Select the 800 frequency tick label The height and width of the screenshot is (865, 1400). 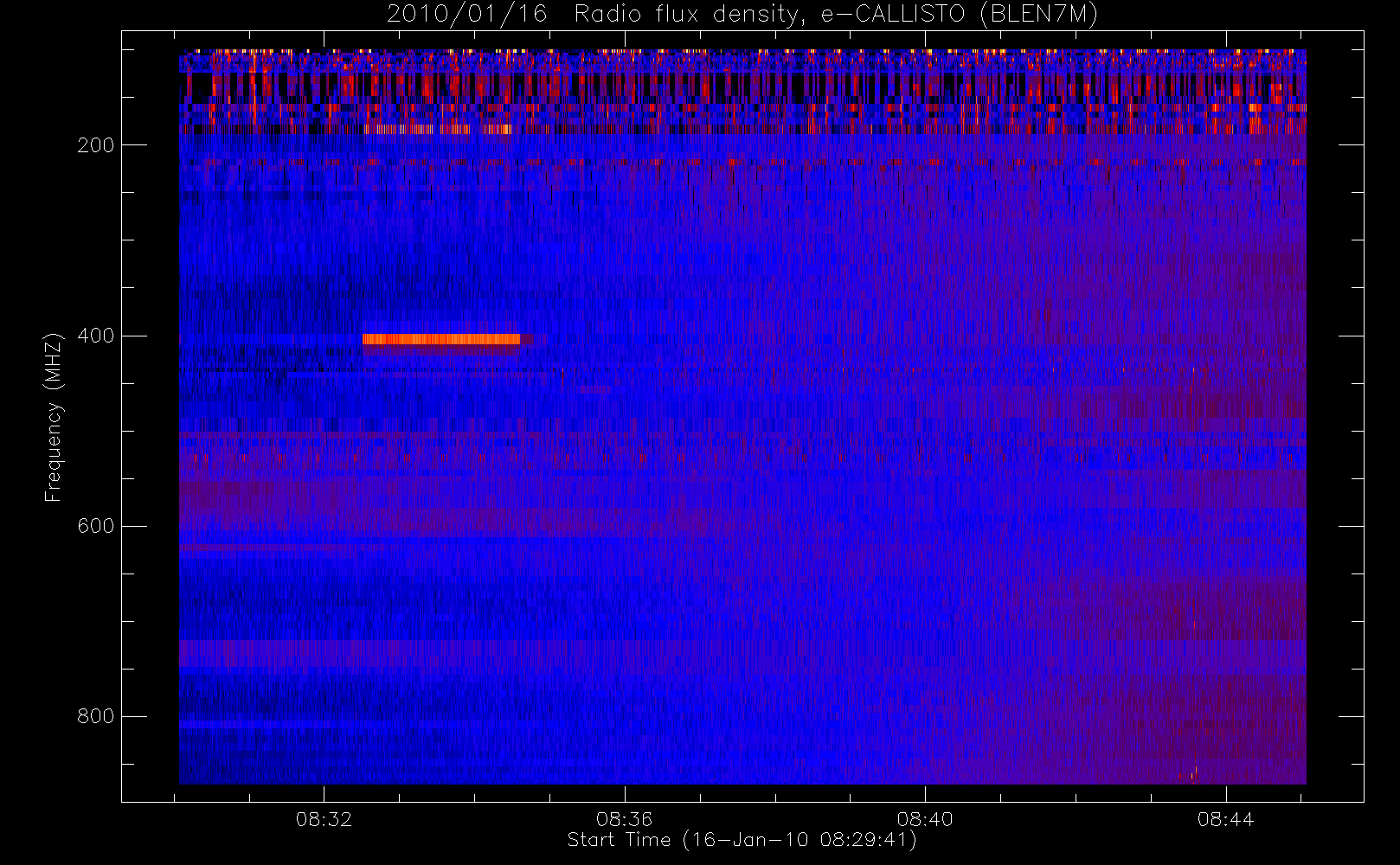96,716
